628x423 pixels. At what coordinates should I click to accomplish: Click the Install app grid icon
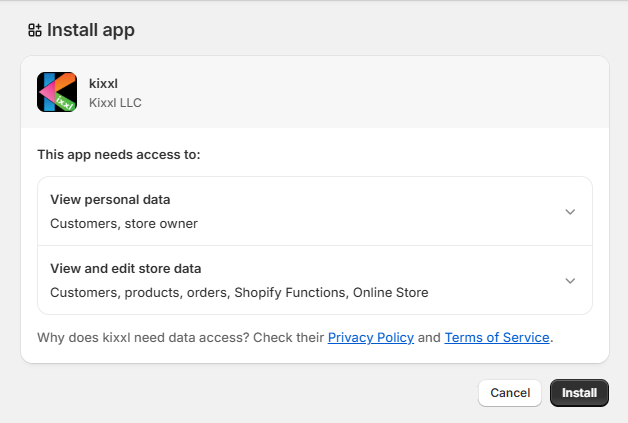(35, 30)
